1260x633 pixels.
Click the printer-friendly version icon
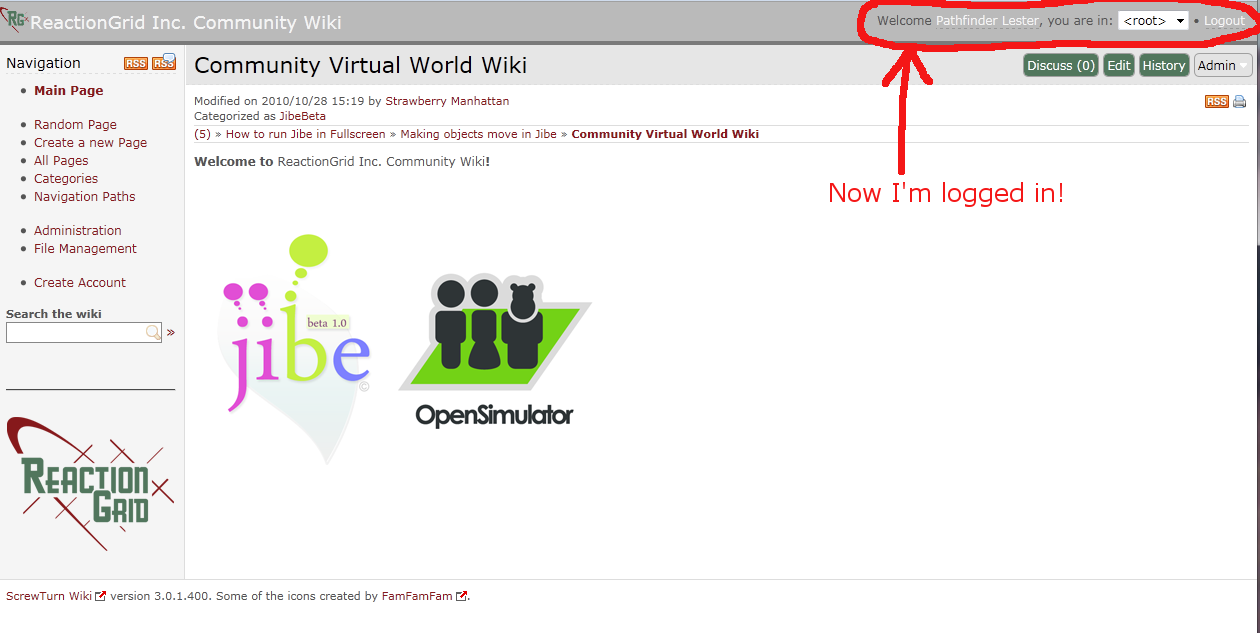pyautogui.click(x=1240, y=101)
